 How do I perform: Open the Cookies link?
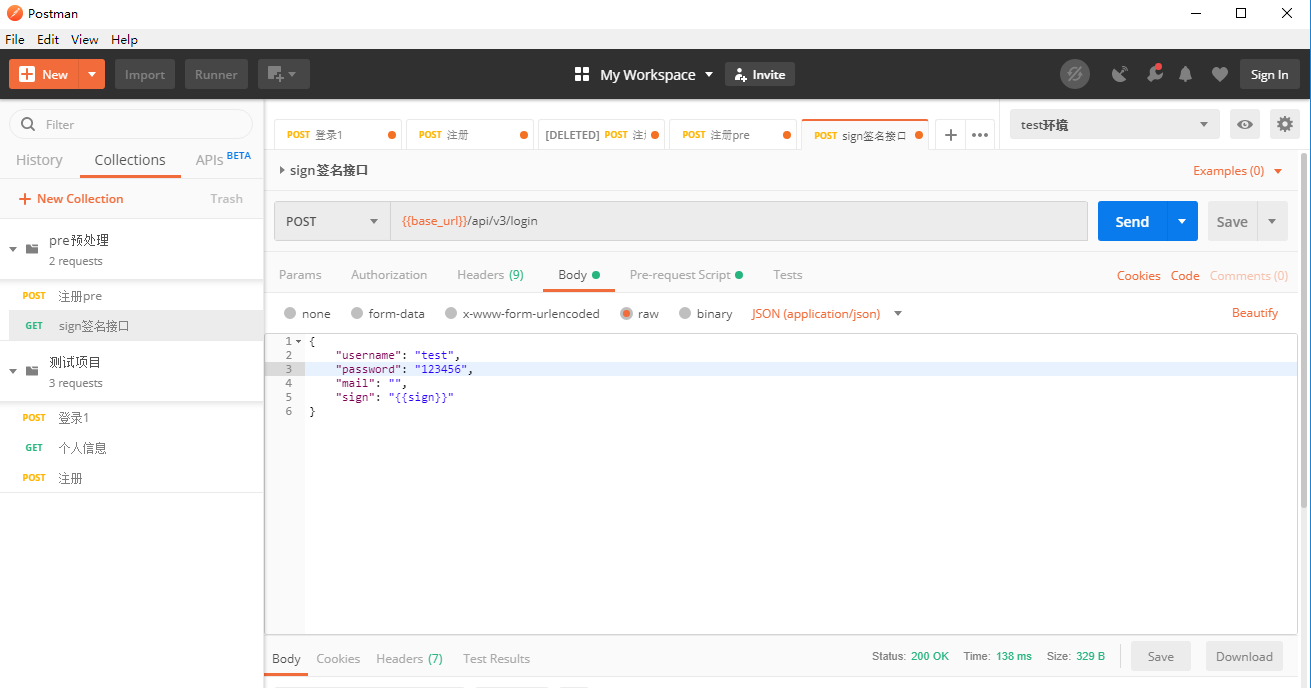1138,276
